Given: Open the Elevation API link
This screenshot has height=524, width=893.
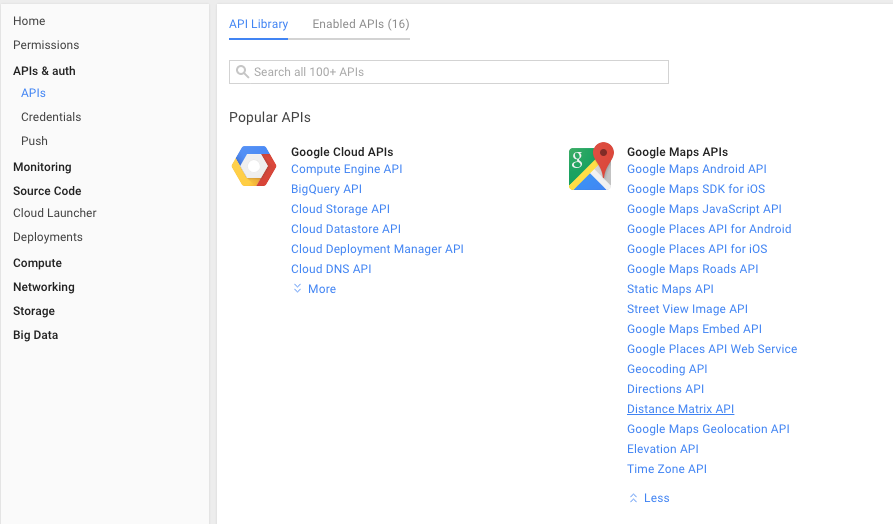Looking at the screenshot, I should tap(663, 449).
